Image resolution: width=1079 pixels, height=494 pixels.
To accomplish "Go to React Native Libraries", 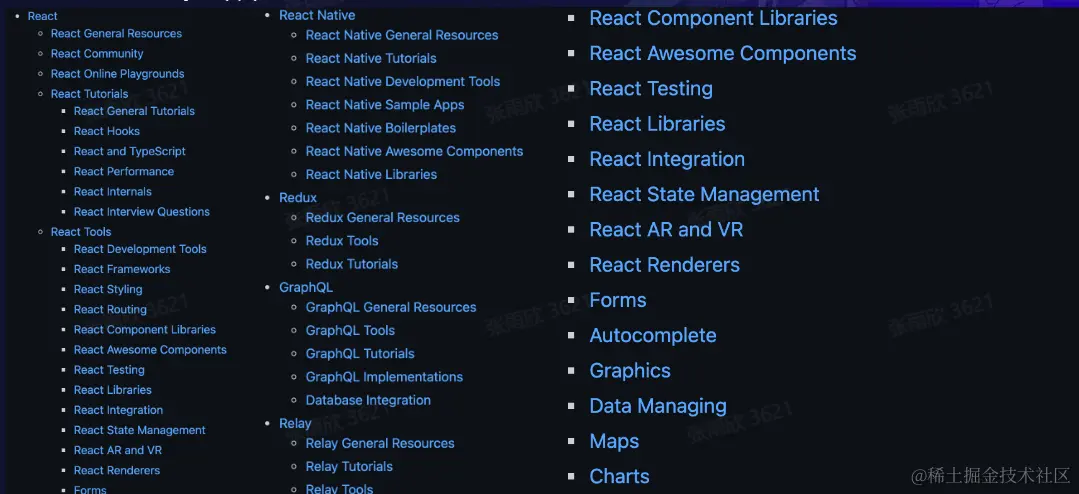I will [372, 175].
